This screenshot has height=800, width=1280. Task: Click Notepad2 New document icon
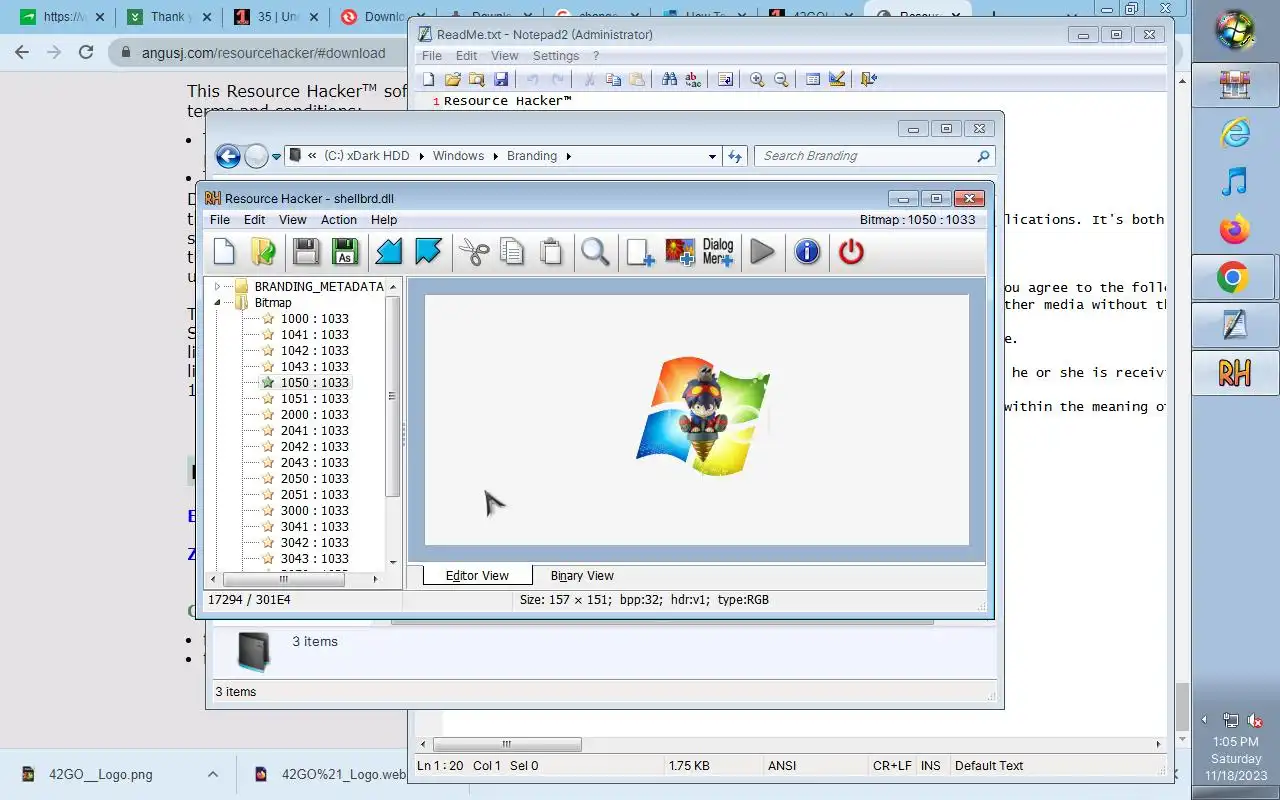click(428, 79)
